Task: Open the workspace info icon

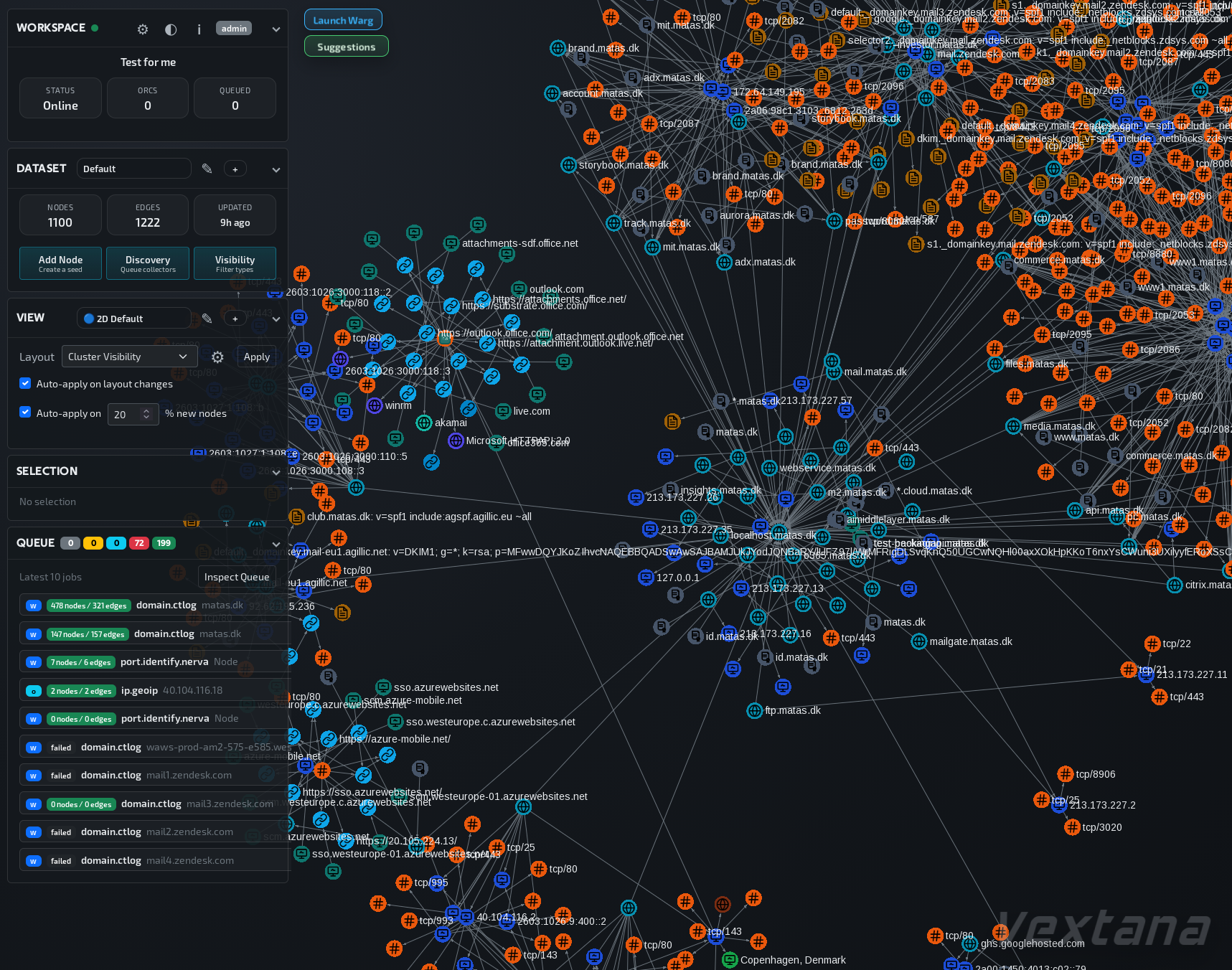Action: click(199, 29)
